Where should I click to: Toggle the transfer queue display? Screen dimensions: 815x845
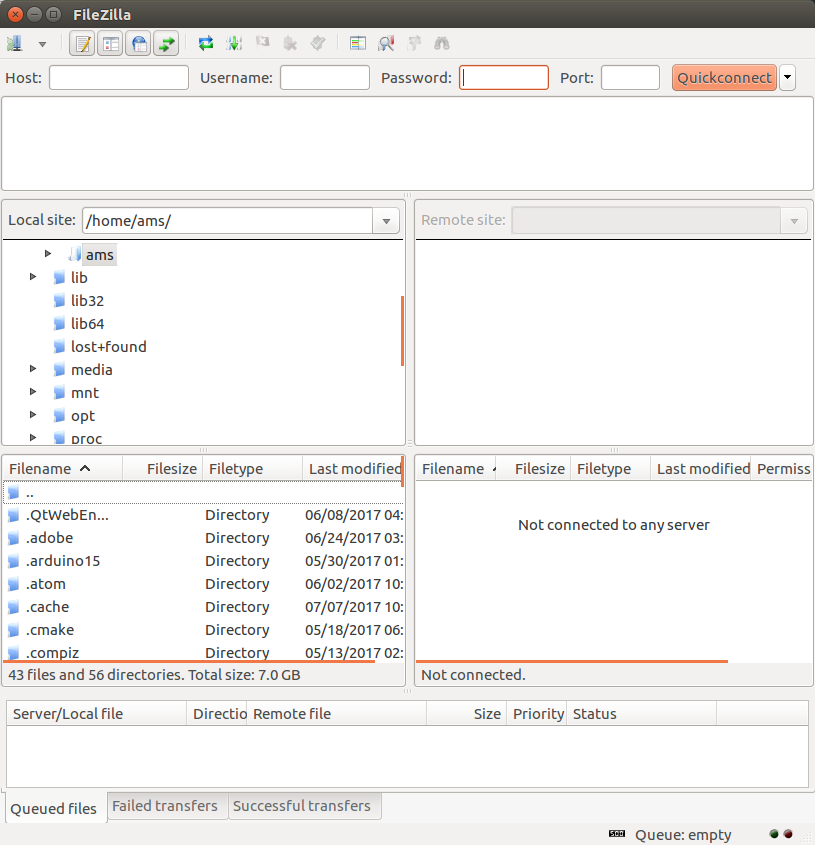click(166, 43)
